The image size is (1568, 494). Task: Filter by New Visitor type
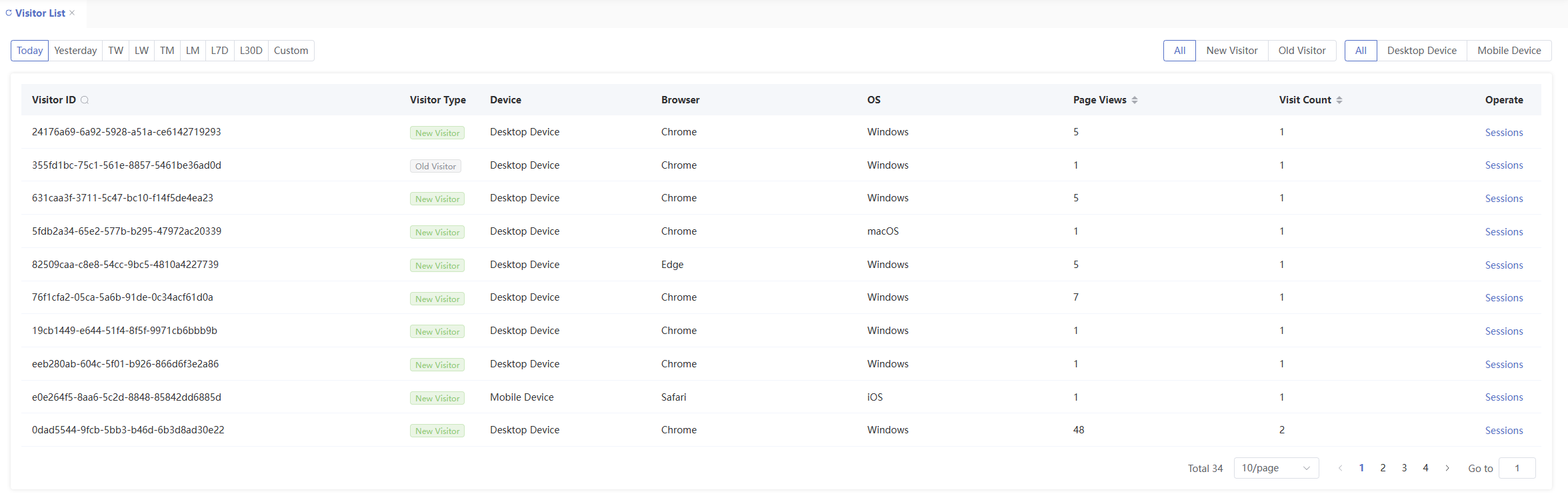(x=1231, y=51)
